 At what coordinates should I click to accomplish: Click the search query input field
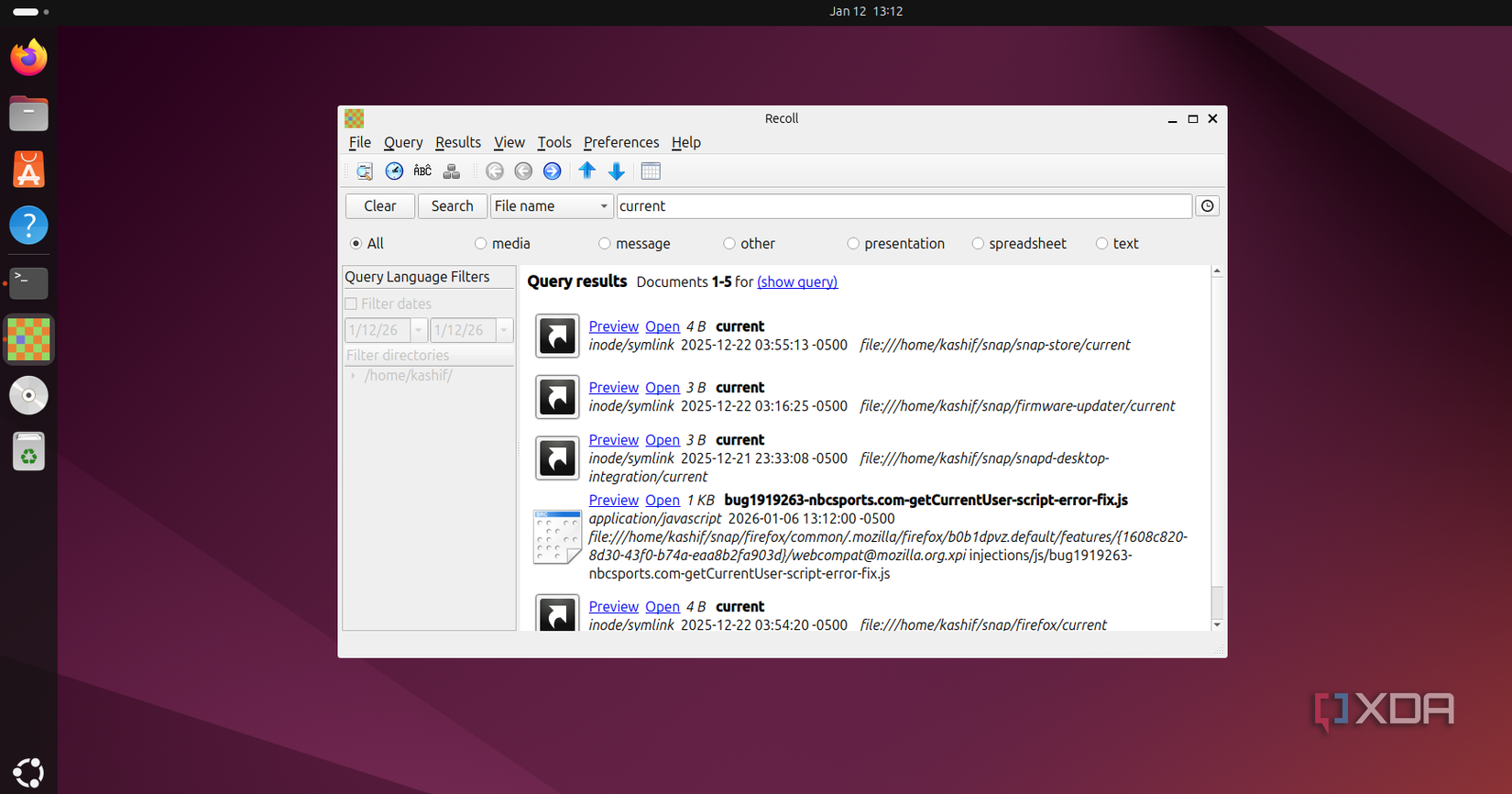[904, 206]
